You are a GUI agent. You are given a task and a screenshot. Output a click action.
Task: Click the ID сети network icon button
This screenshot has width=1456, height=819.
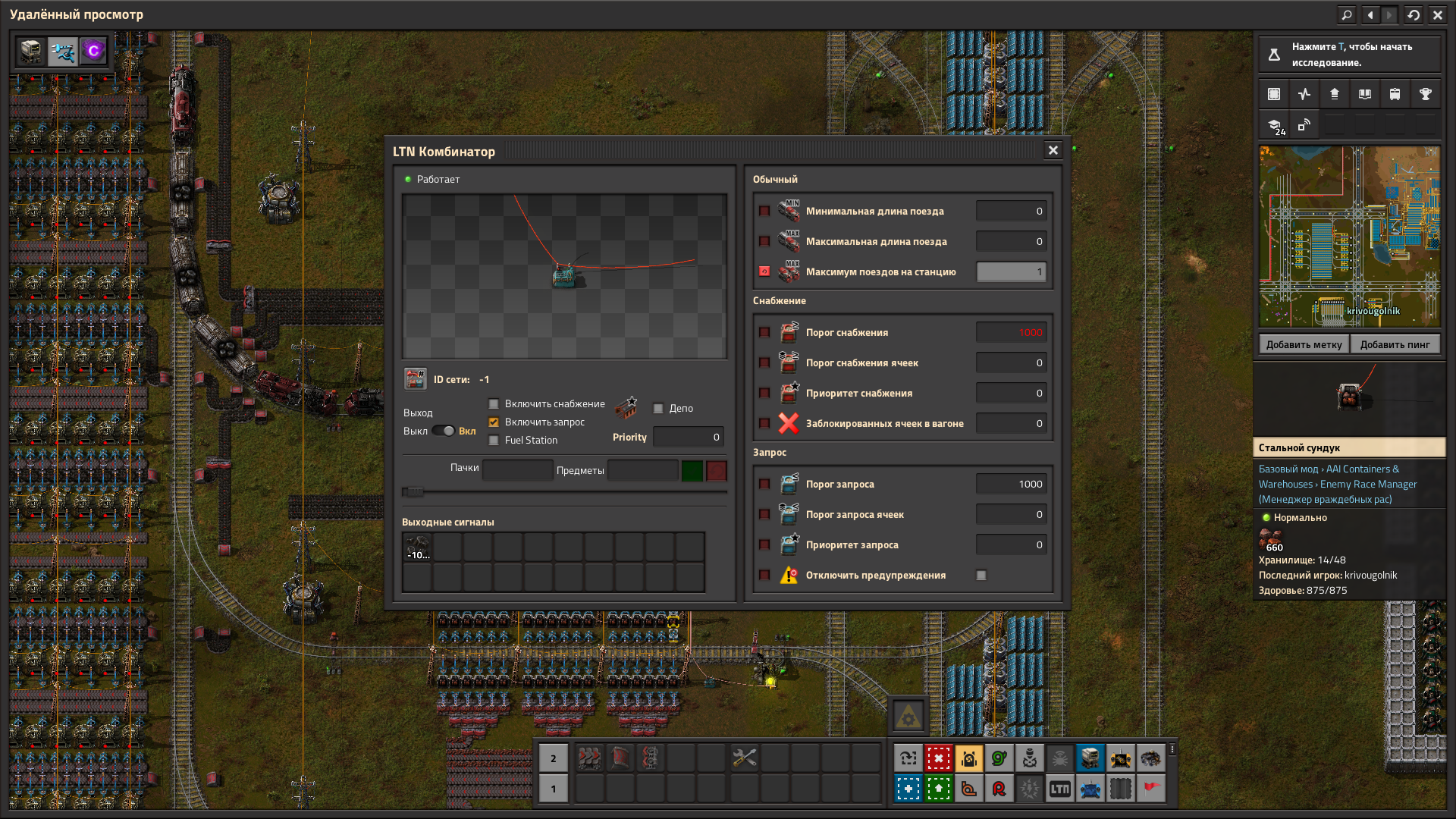point(416,379)
